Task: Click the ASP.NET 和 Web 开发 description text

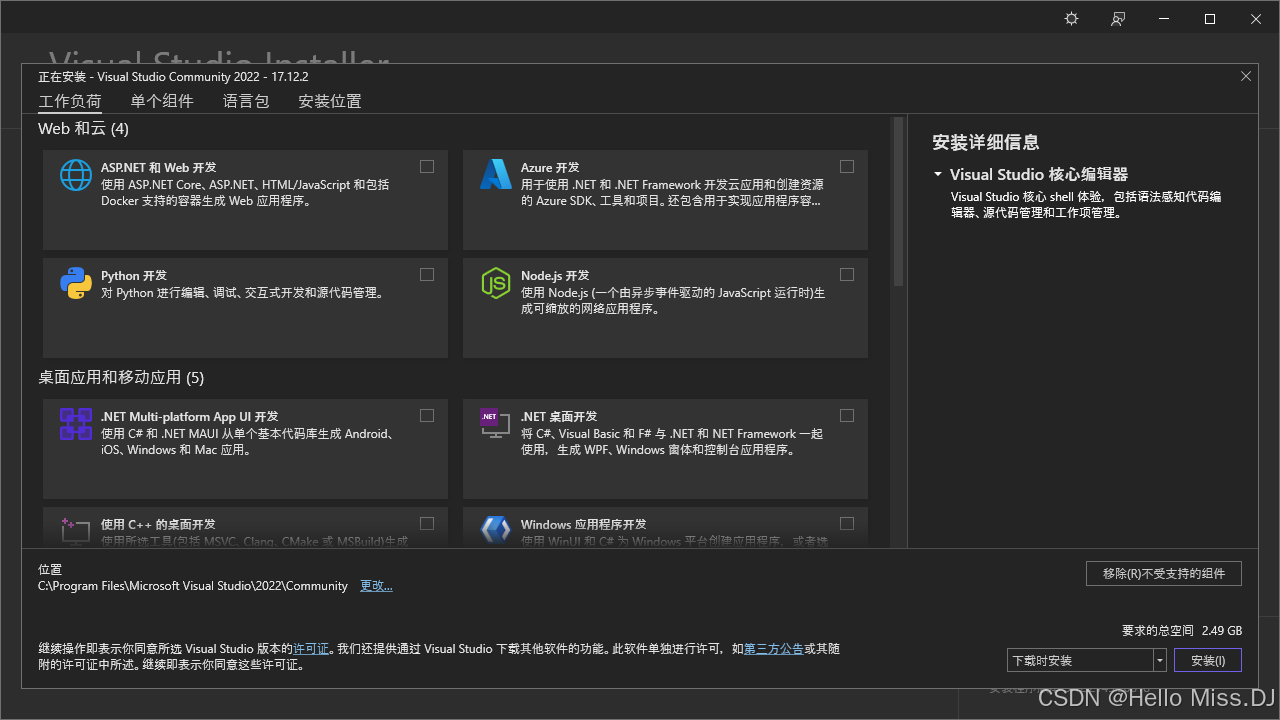Action: pos(245,193)
